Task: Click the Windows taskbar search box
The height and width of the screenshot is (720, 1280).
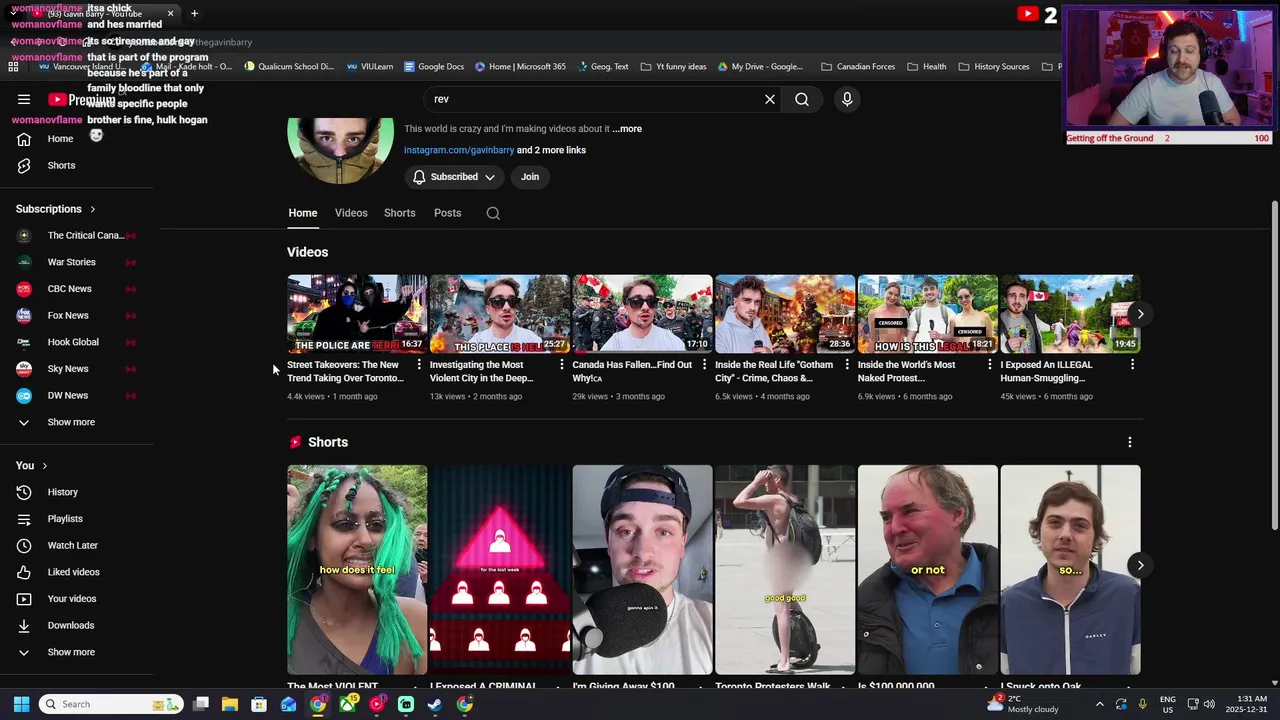Action: tap(113, 704)
